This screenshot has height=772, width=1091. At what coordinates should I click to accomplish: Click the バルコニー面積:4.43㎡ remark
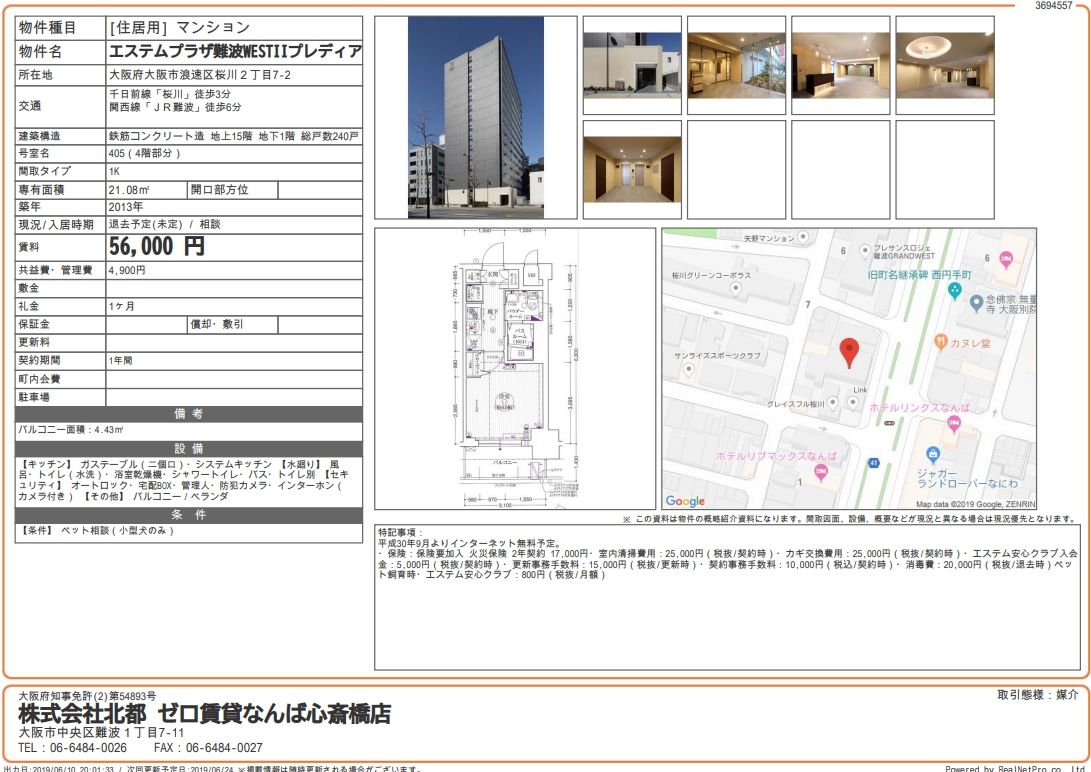click(71, 430)
